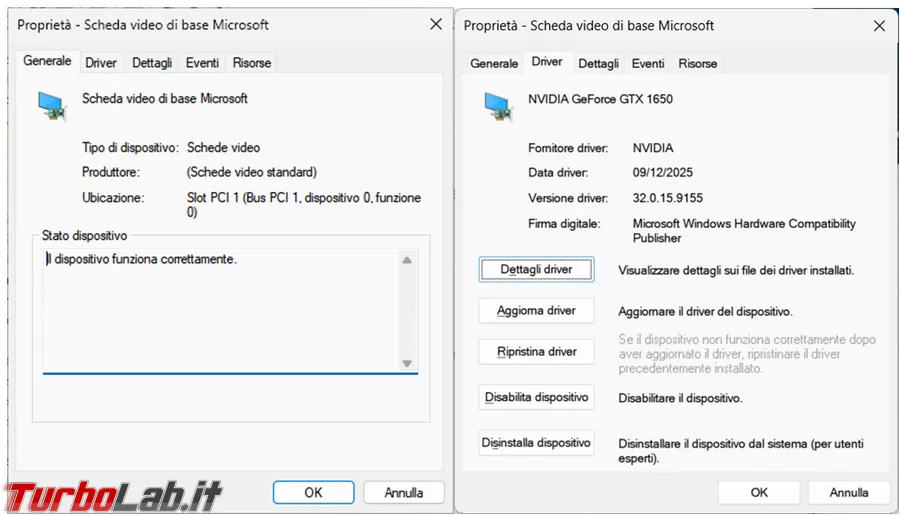Click Disabilita dispositivo button
900x515 pixels.
point(536,397)
